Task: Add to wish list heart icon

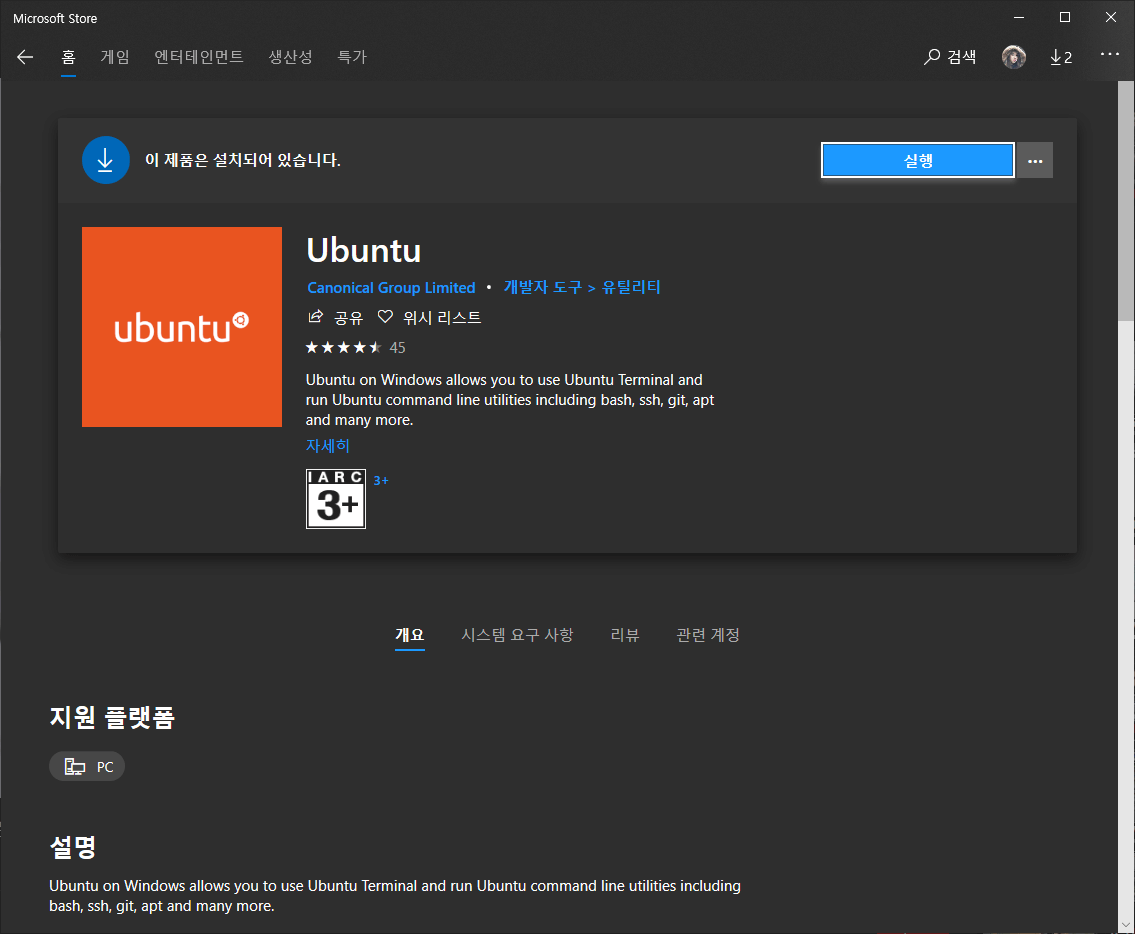Action: pyautogui.click(x=385, y=317)
